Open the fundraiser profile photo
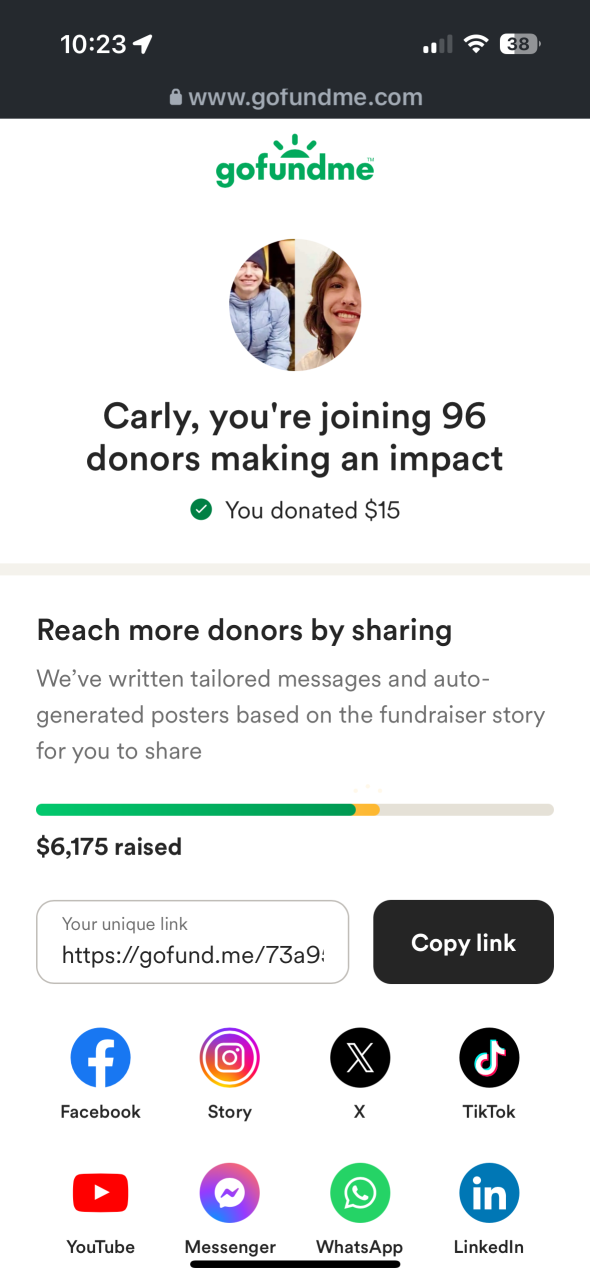This screenshot has height=1280, width=590. [x=295, y=305]
